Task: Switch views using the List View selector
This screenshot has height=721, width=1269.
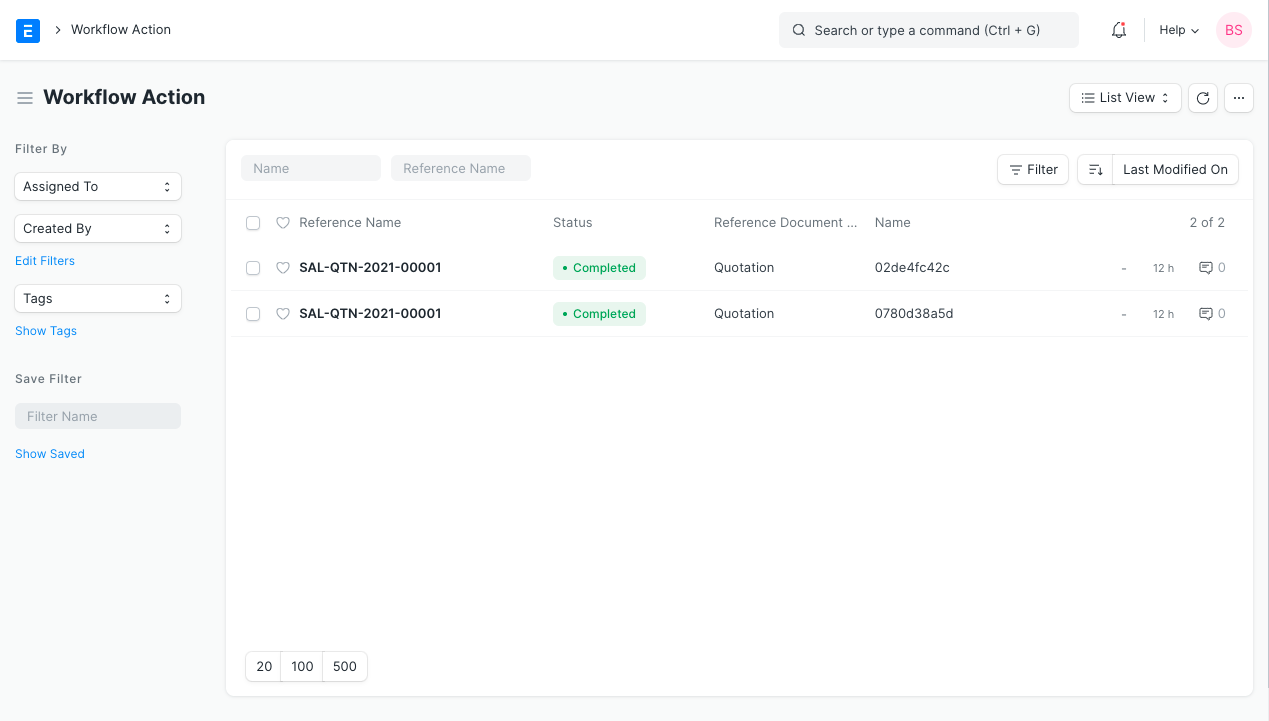Action: pos(1124,97)
